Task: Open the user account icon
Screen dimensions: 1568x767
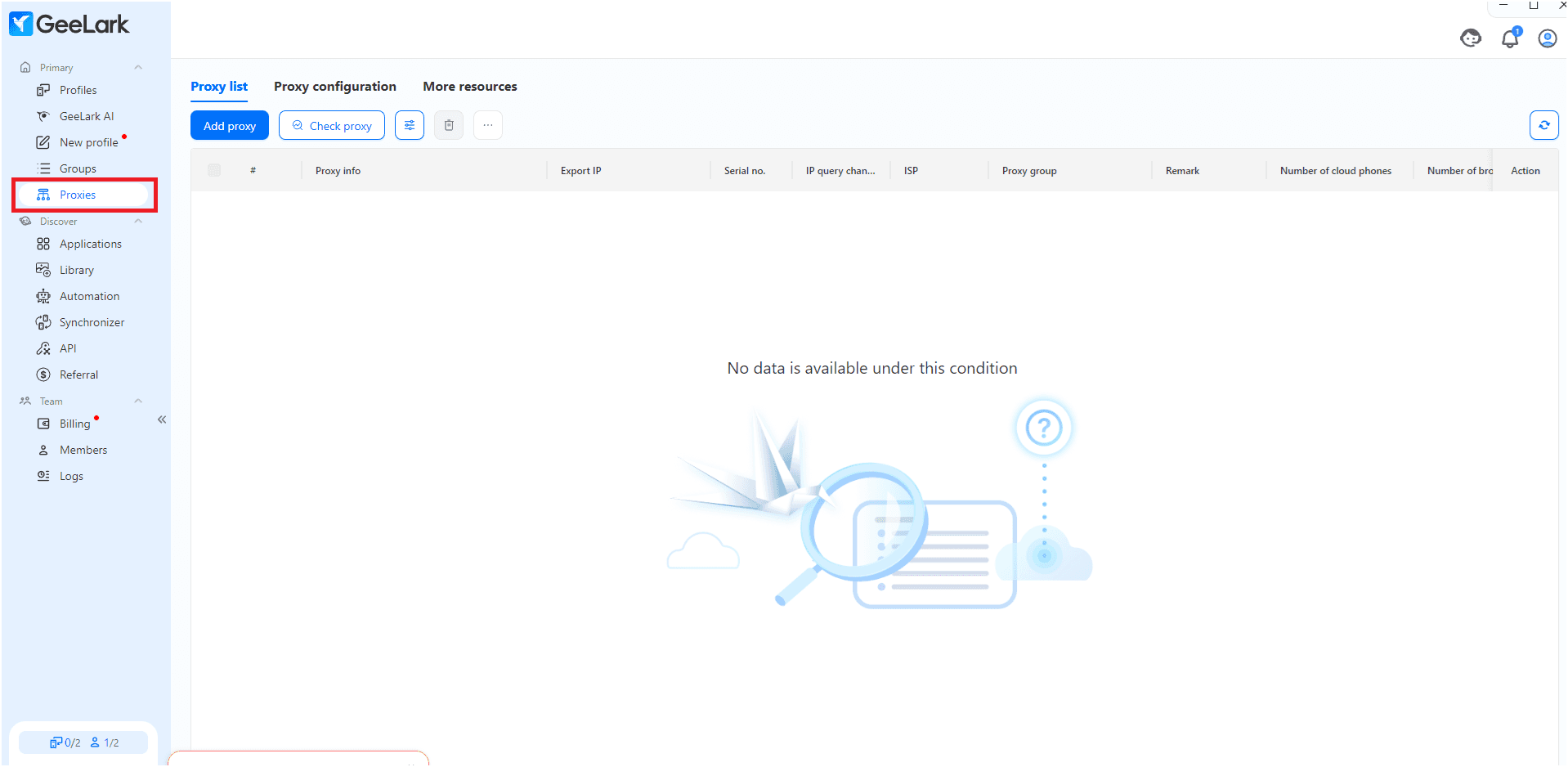Action: tap(1547, 38)
